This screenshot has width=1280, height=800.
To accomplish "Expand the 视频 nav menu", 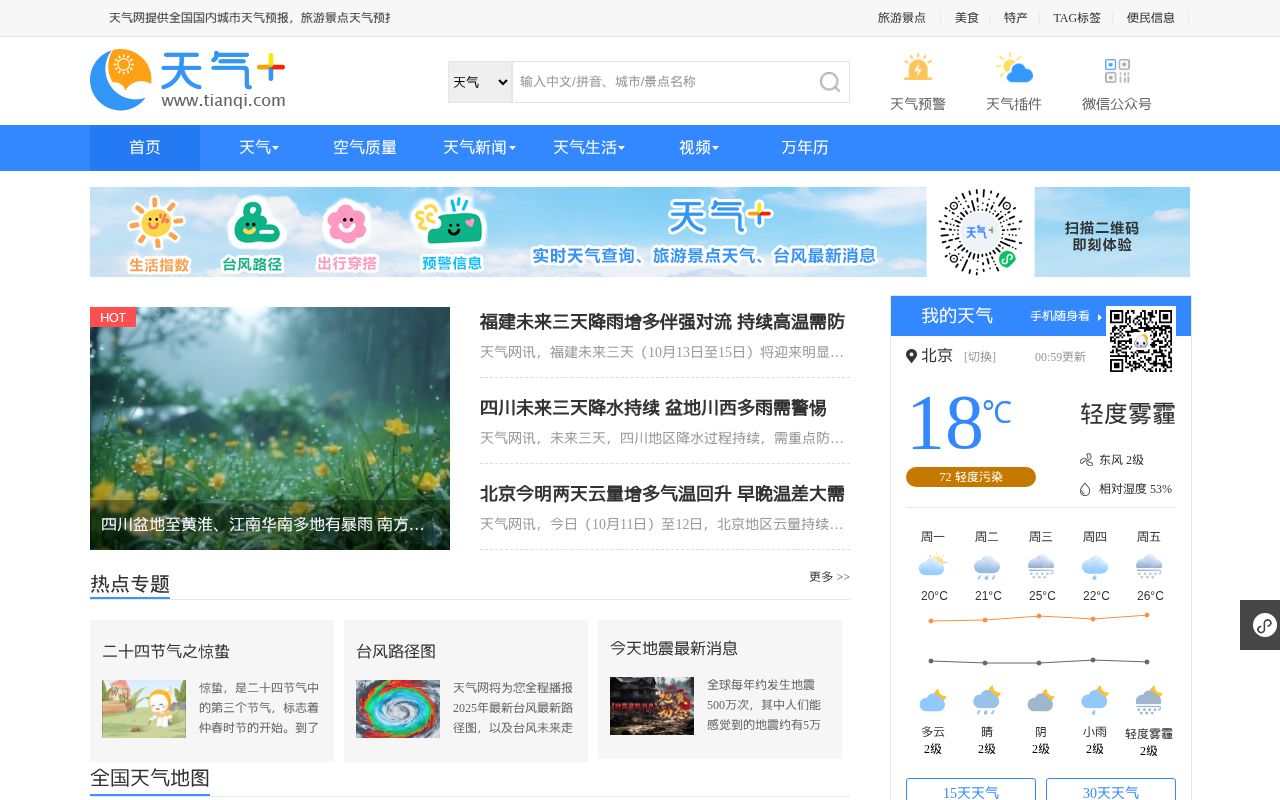I will pos(699,148).
